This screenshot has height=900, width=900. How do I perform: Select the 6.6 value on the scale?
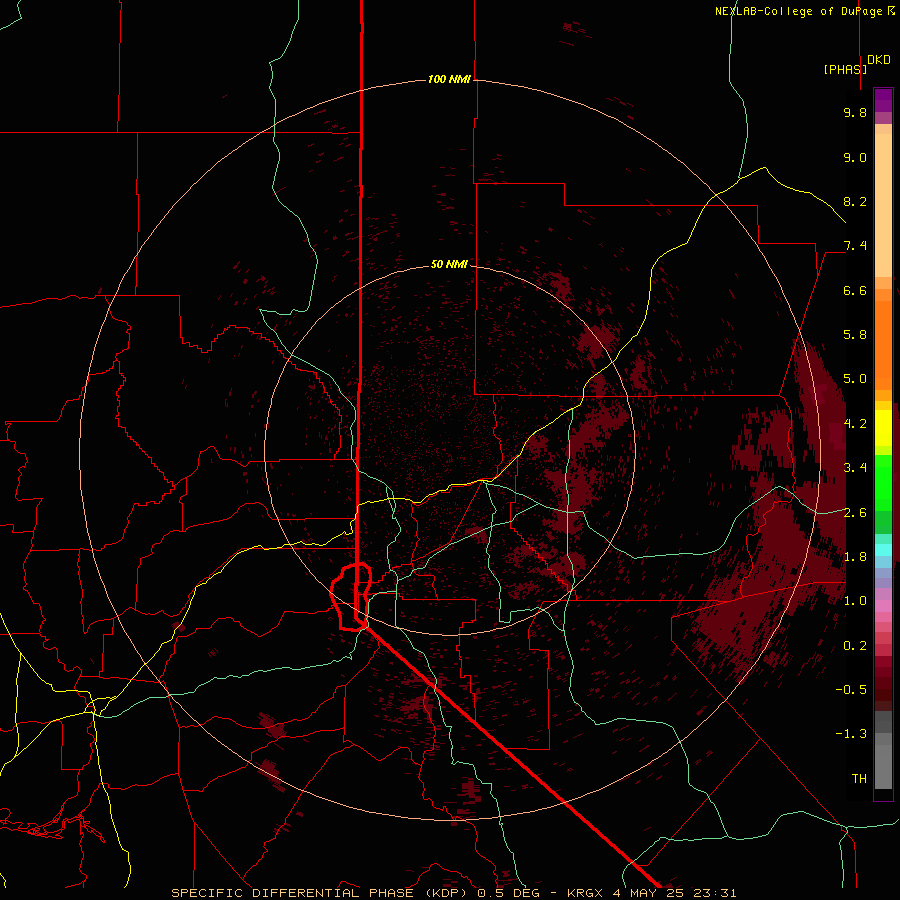coord(855,290)
